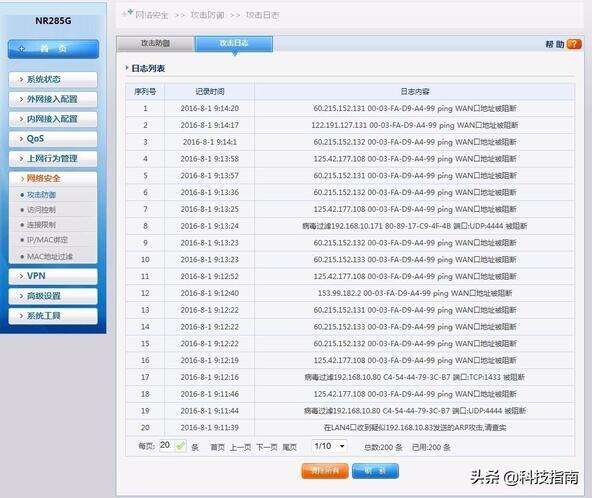Click the 记录时间 column header
The image size is (592, 498).
(210, 92)
